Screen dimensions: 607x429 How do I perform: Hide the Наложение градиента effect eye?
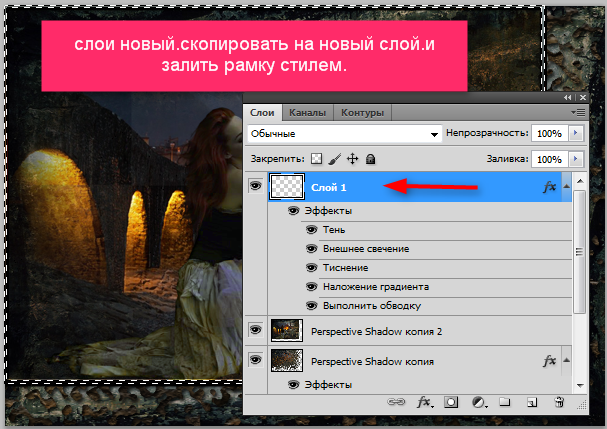pos(312,287)
